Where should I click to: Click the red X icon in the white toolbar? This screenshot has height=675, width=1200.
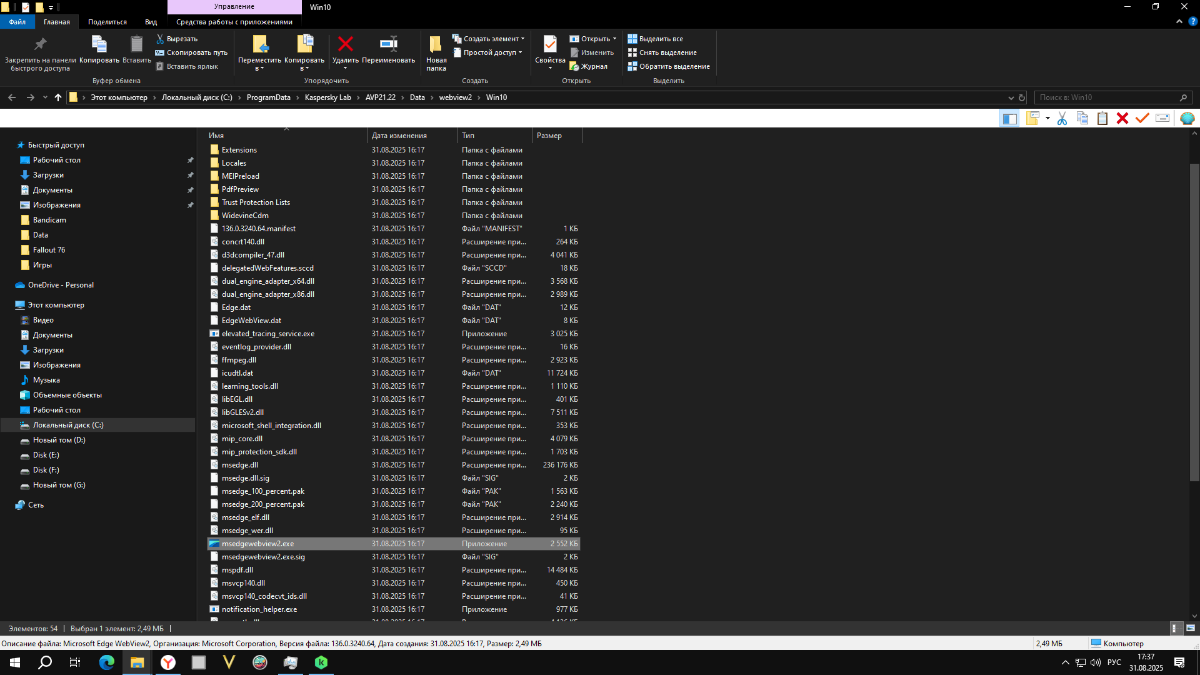(1122, 118)
